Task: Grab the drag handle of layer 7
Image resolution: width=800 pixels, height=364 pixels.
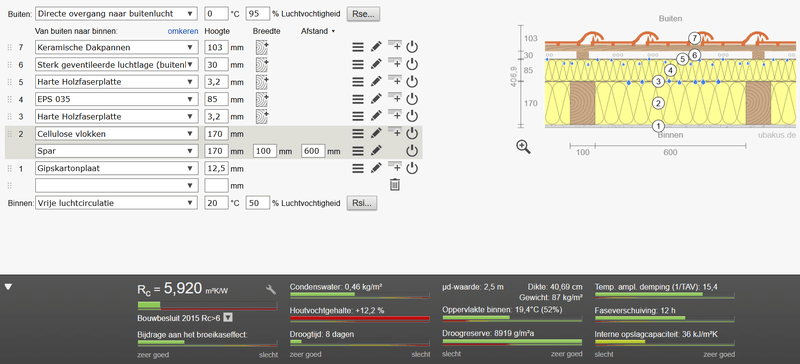Action: point(9,47)
